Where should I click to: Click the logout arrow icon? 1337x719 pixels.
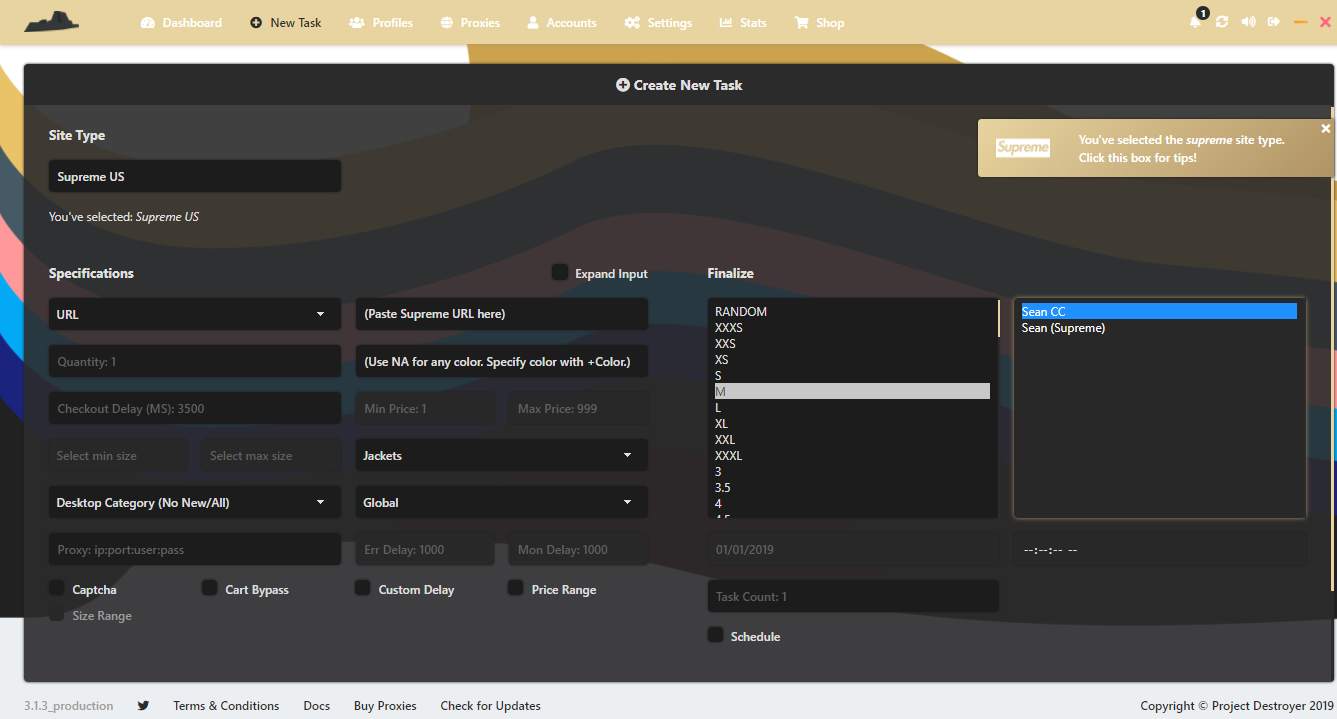1274,22
